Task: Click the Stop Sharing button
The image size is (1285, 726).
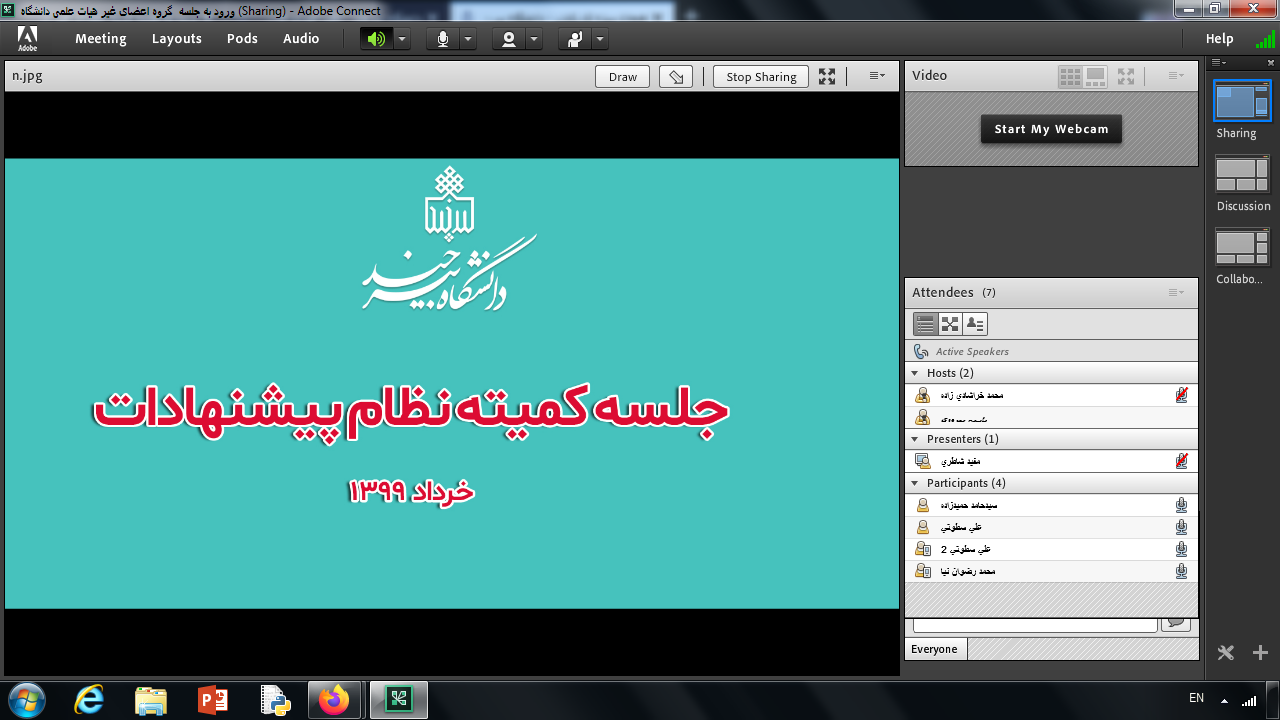Action: tap(761, 77)
